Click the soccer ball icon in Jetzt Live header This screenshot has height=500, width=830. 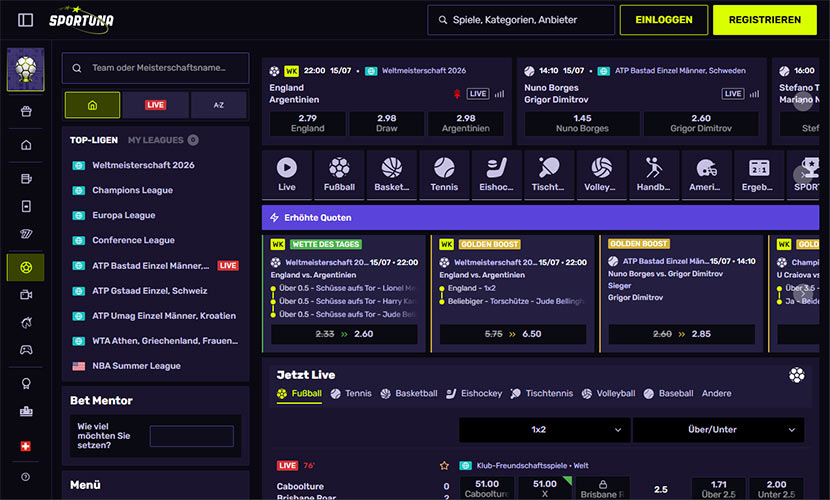(797, 375)
